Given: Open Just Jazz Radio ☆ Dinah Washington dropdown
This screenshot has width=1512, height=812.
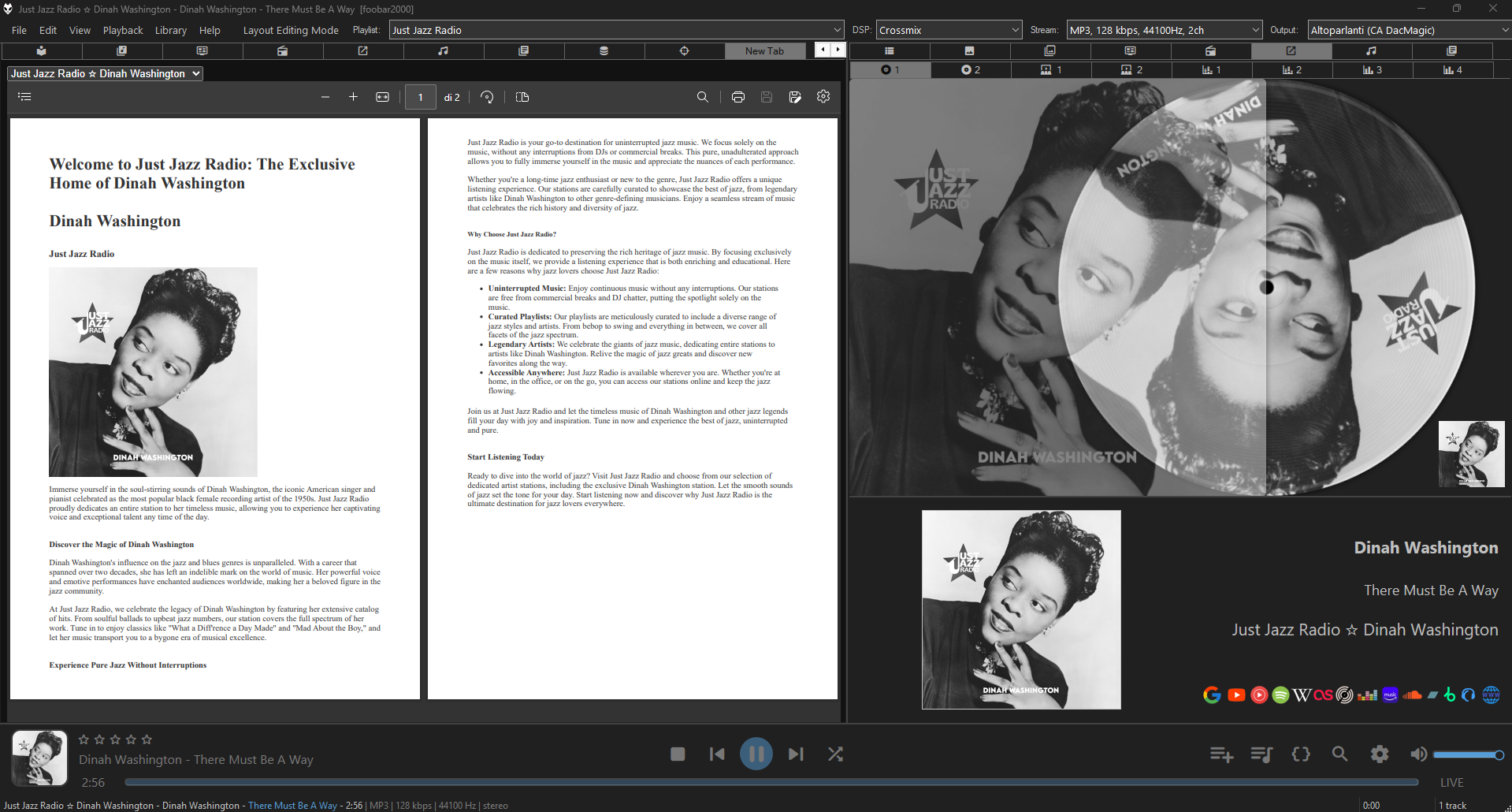Looking at the screenshot, I should click(105, 73).
